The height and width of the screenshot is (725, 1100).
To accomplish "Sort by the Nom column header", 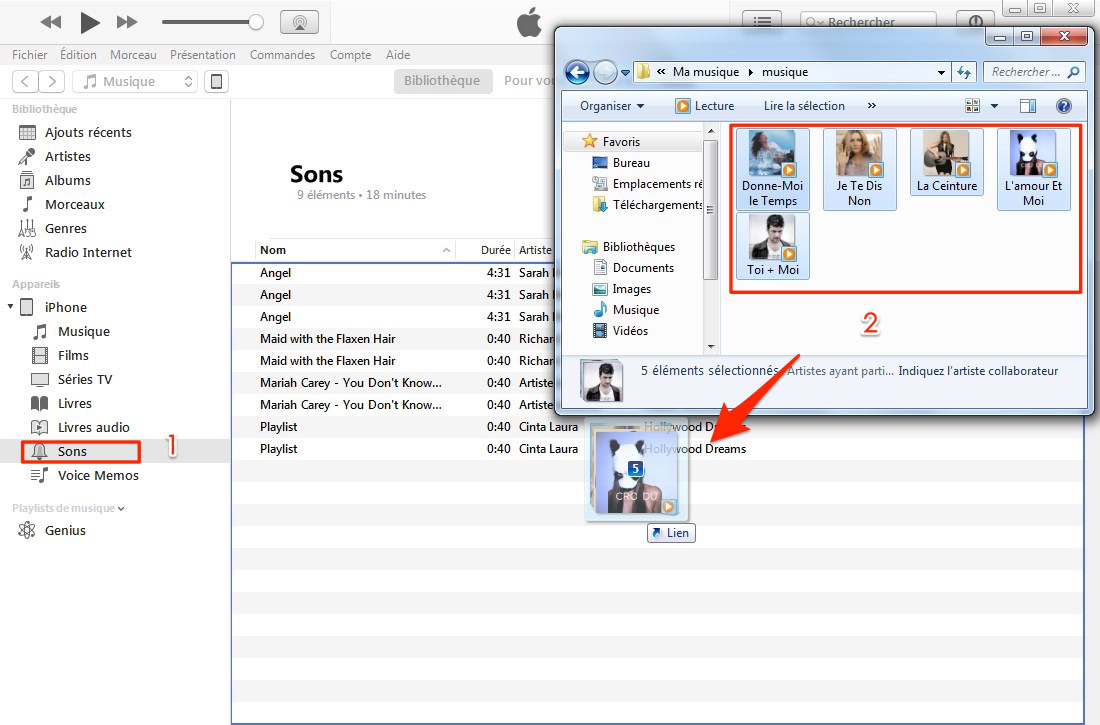I will coord(354,250).
